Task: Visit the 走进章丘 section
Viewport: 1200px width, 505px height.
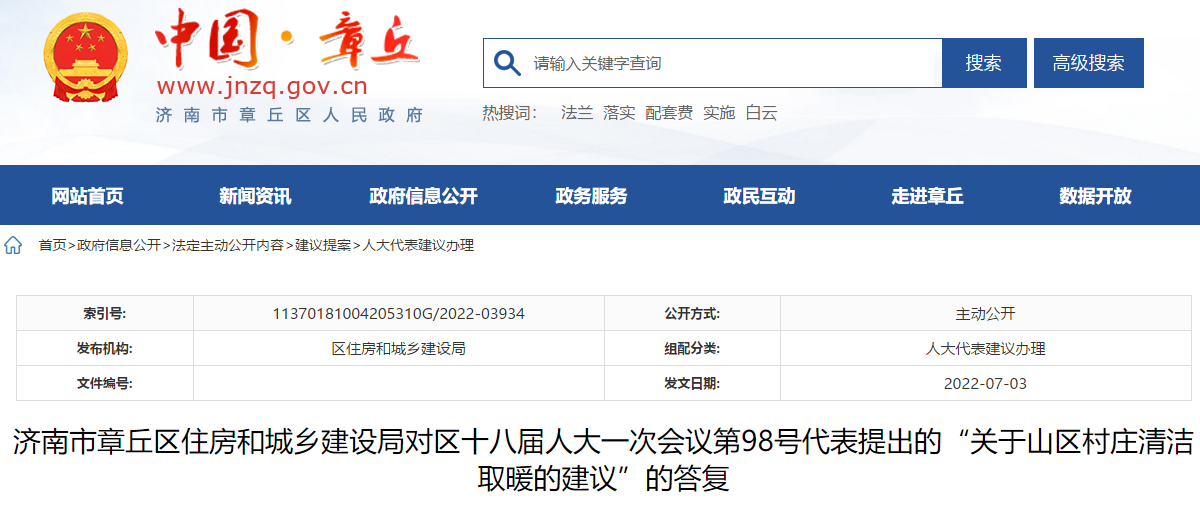Action: tap(927, 196)
